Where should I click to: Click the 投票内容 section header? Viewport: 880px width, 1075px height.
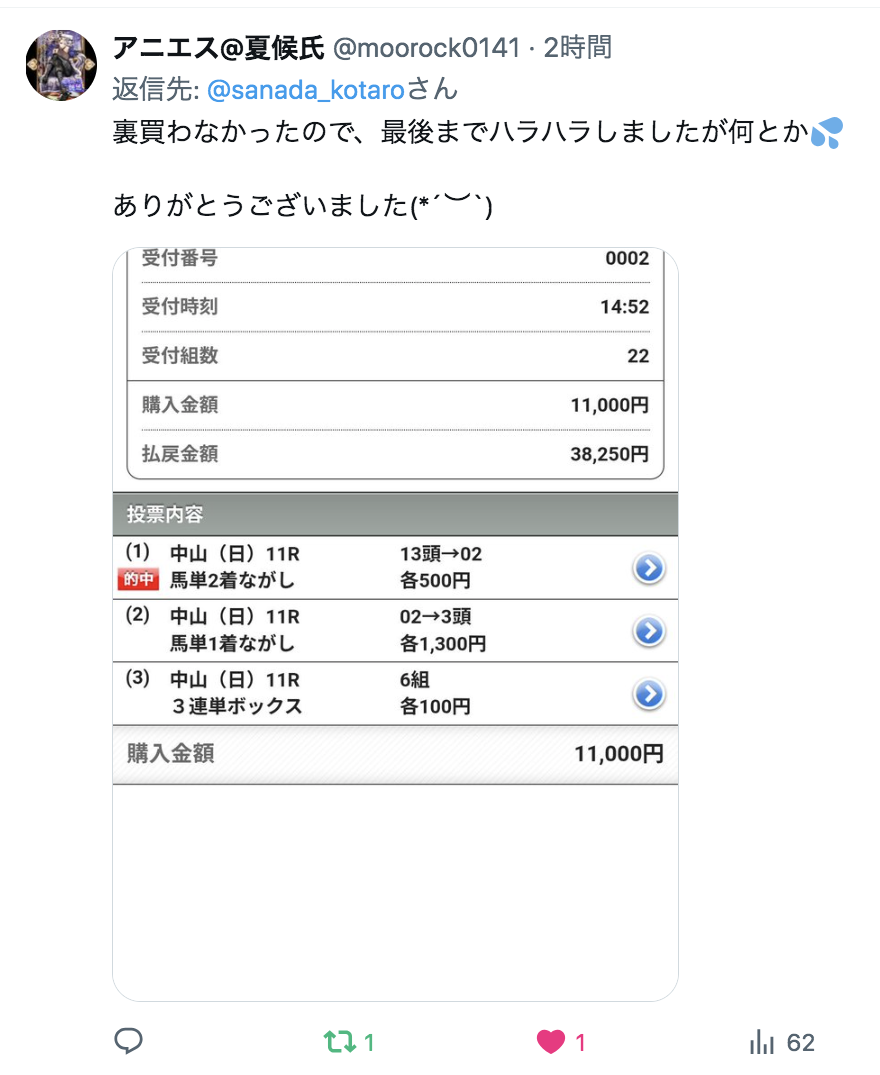coord(395,515)
